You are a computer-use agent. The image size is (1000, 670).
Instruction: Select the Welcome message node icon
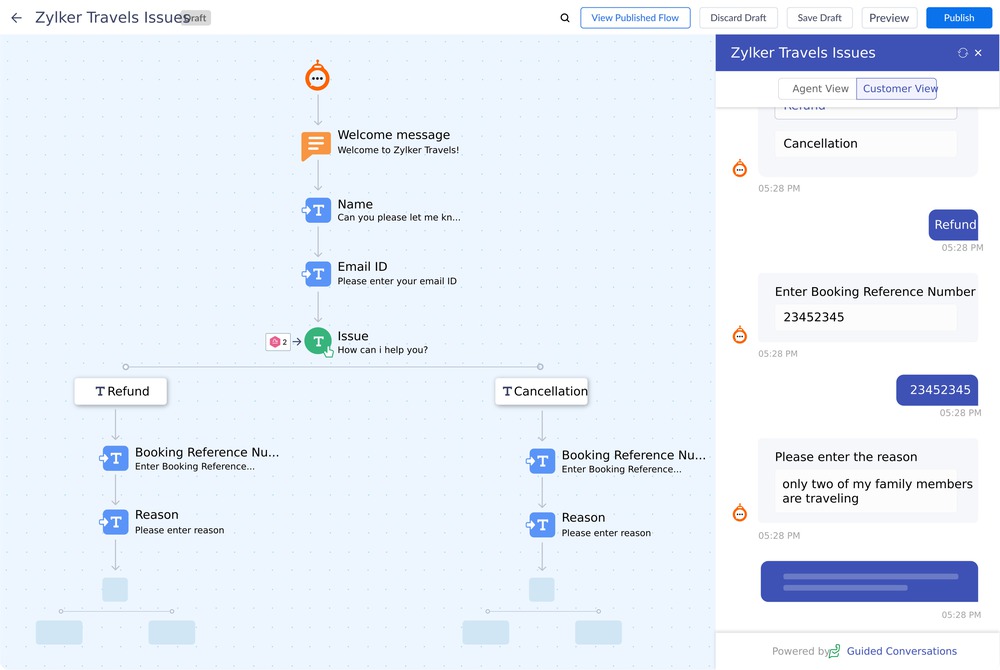tap(316, 145)
